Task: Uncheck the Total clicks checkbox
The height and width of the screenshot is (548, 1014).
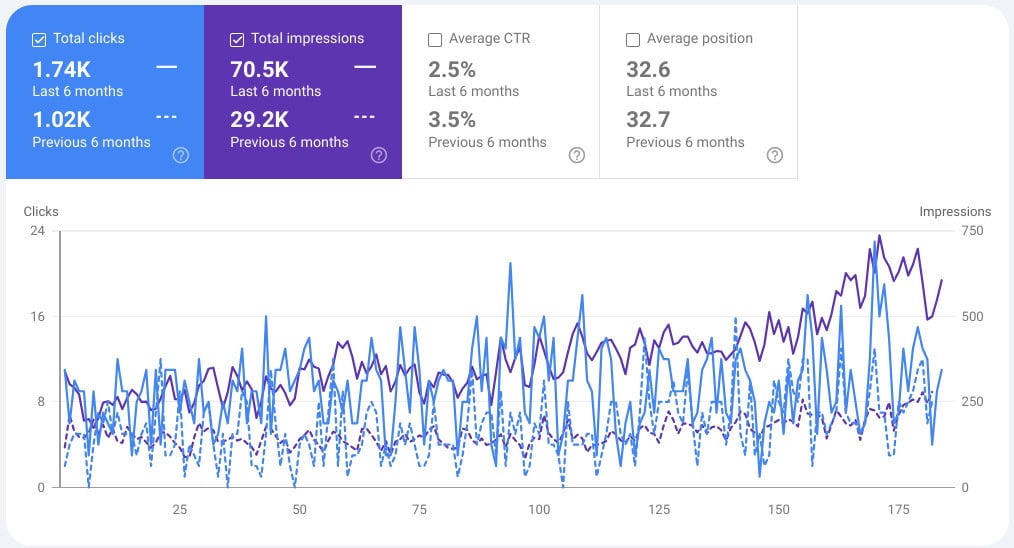Action: pos(39,39)
